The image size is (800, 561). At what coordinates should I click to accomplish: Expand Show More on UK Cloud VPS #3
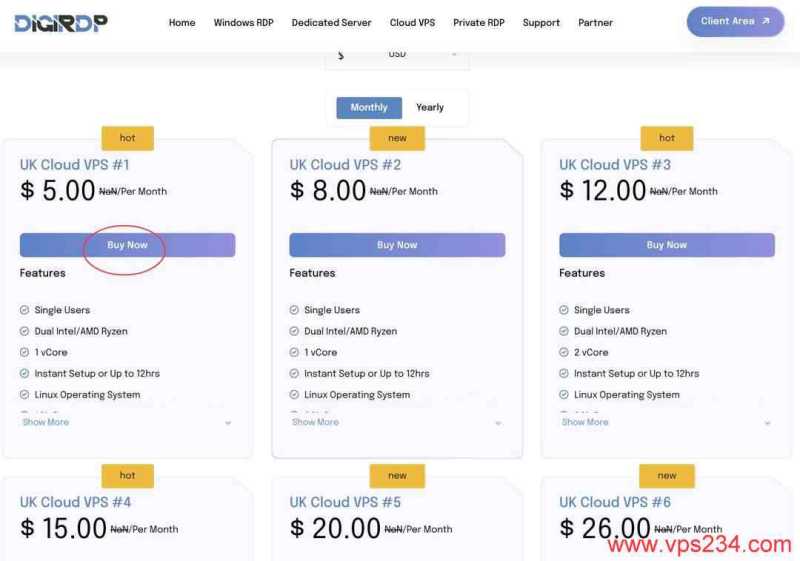point(586,422)
